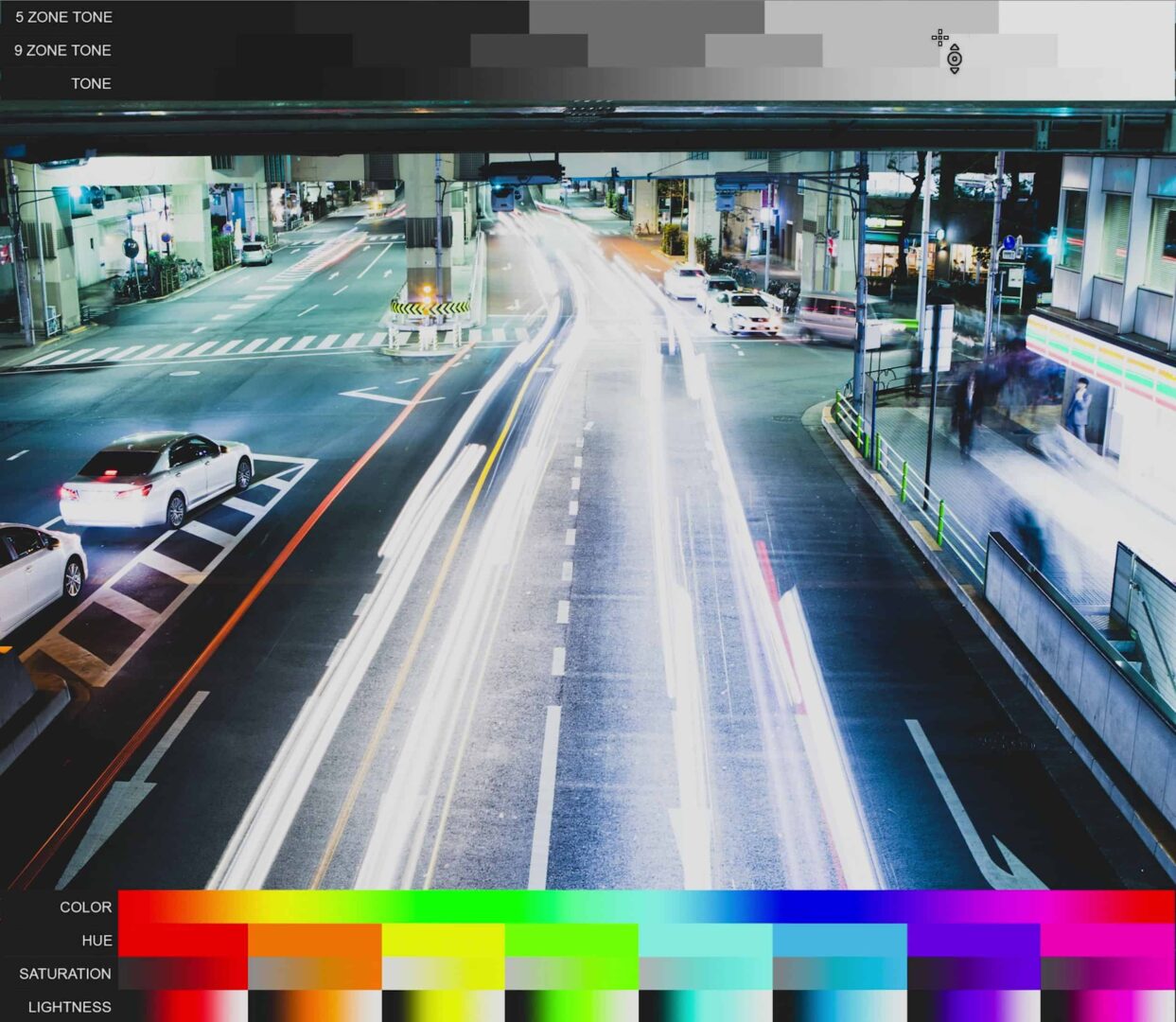Pick the aqua SATURATION gradient
1176x1022 pixels.
click(x=706, y=973)
